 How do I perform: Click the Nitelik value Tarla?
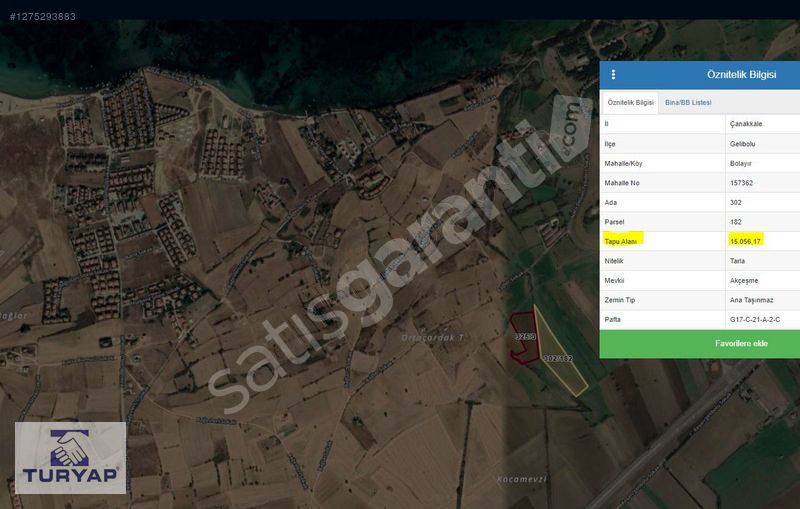pyautogui.click(x=737, y=261)
